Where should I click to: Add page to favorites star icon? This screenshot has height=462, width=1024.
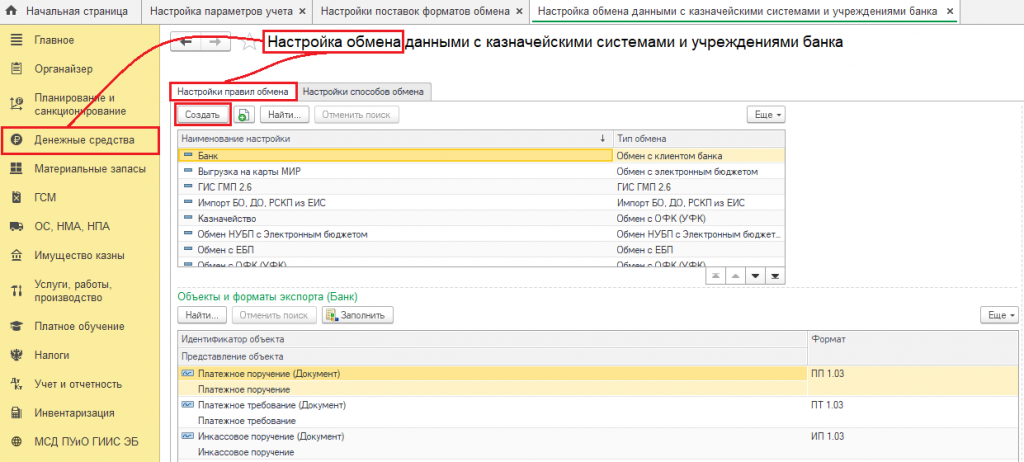[248, 42]
